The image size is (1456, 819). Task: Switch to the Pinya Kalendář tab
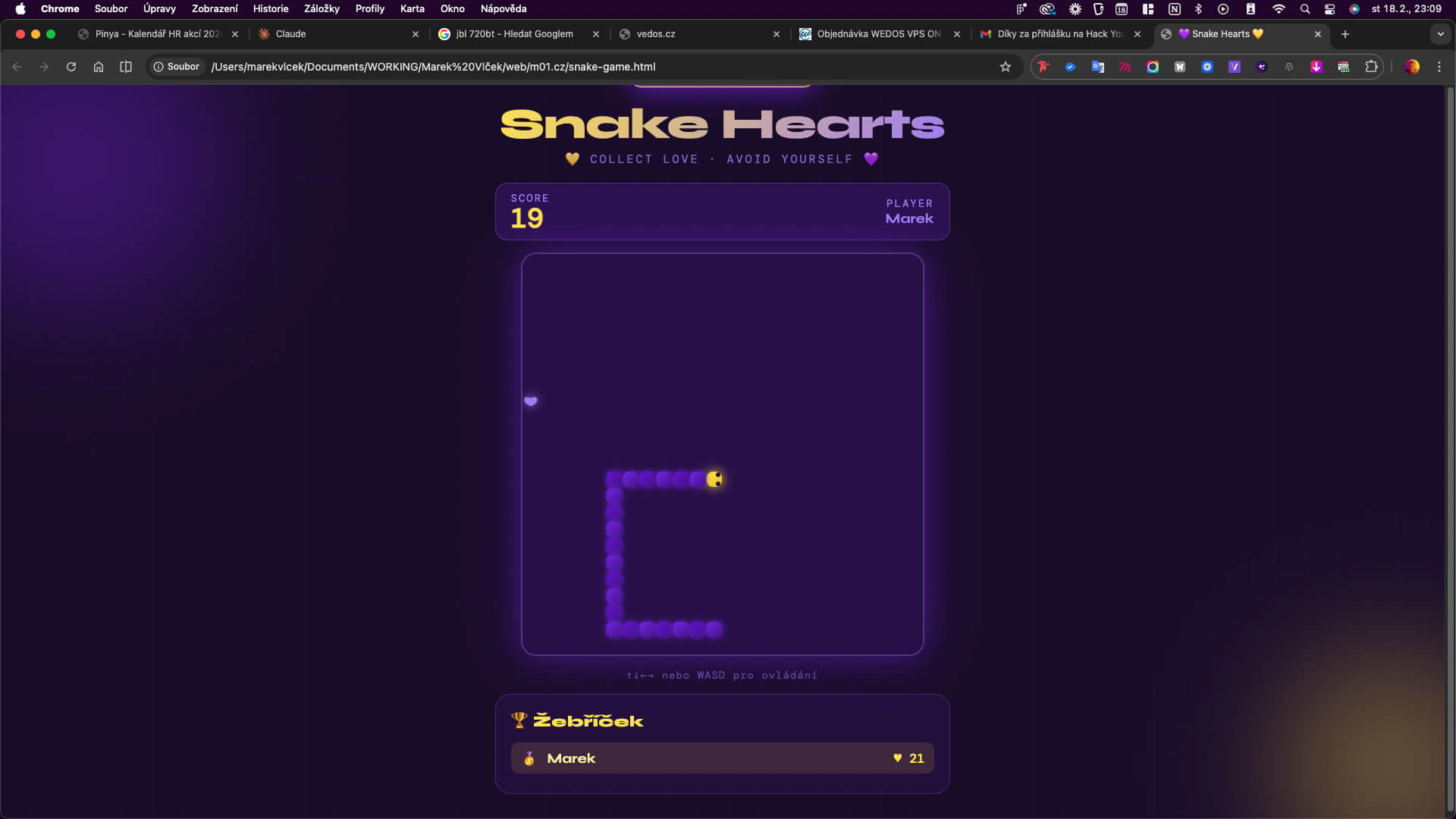click(158, 34)
